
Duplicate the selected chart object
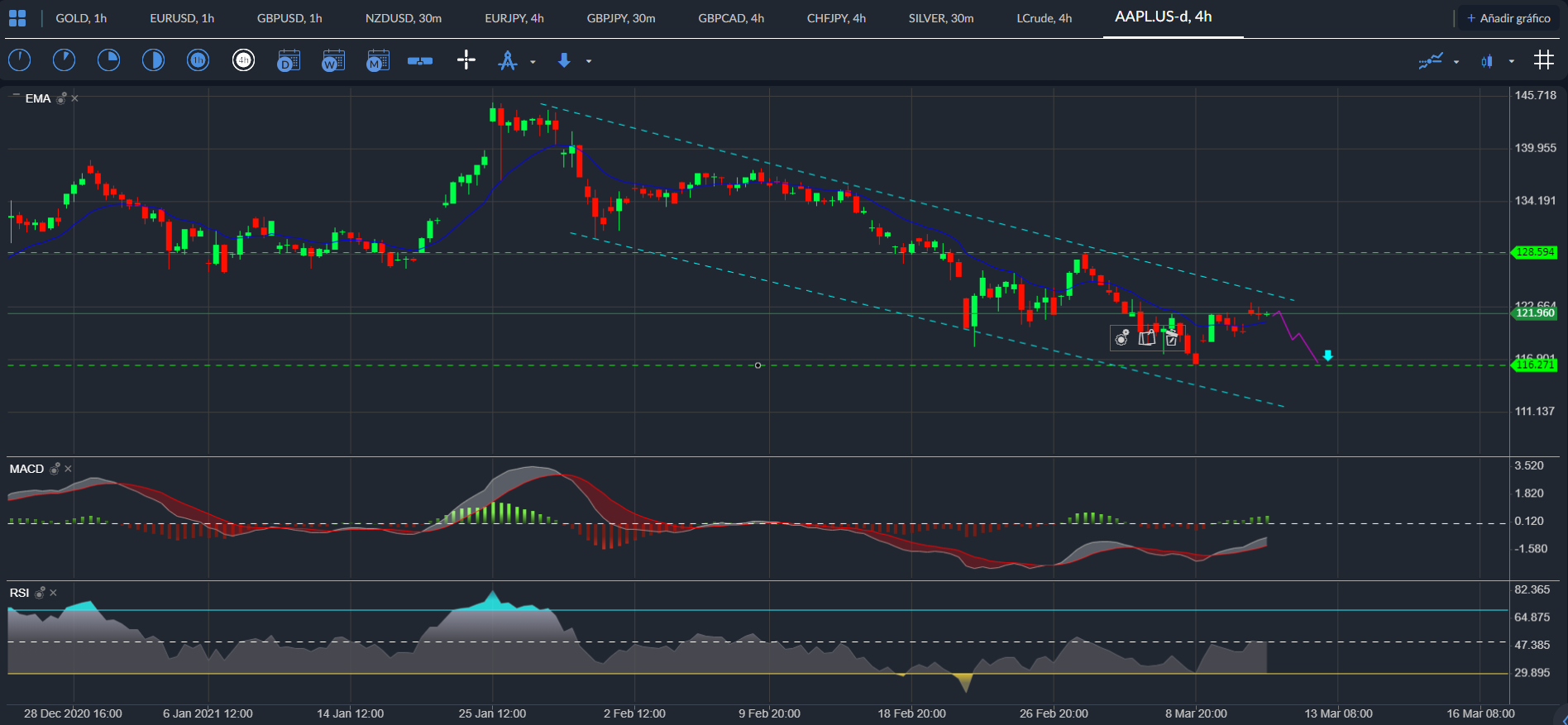[x=1146, y=337]
